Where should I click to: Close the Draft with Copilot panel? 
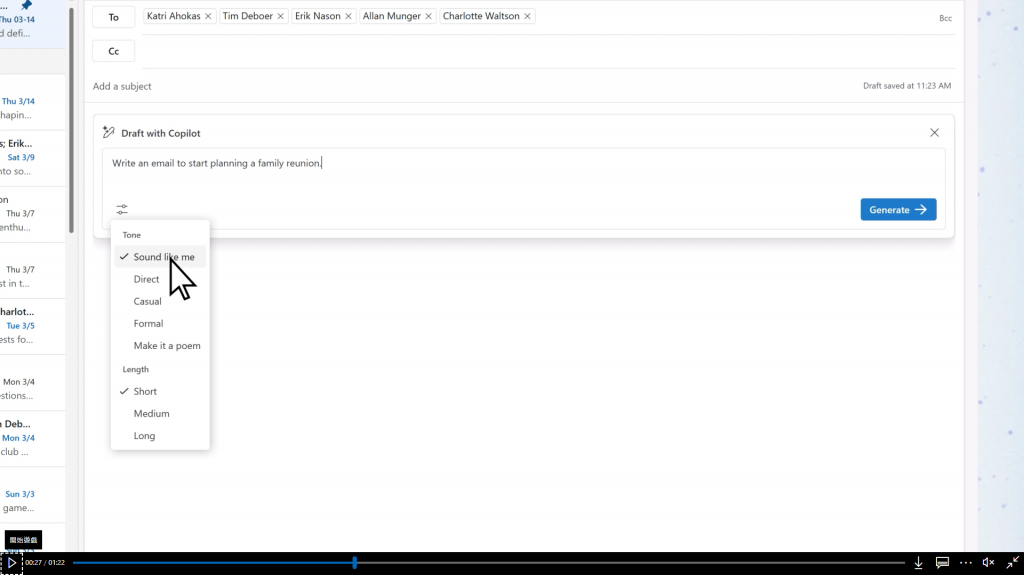[x=935, y=133]
